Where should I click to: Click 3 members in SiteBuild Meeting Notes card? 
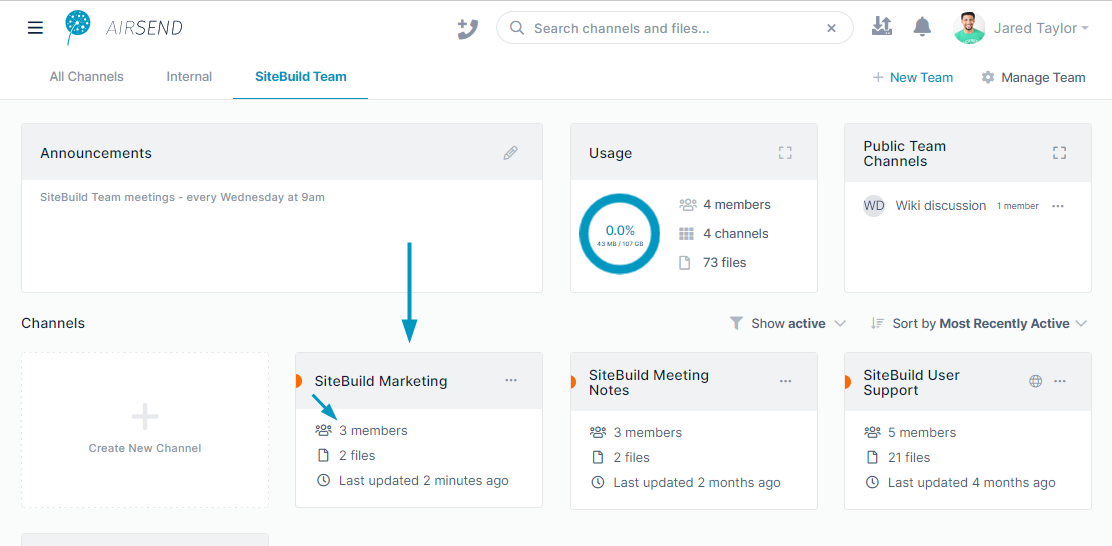point(647,433)
